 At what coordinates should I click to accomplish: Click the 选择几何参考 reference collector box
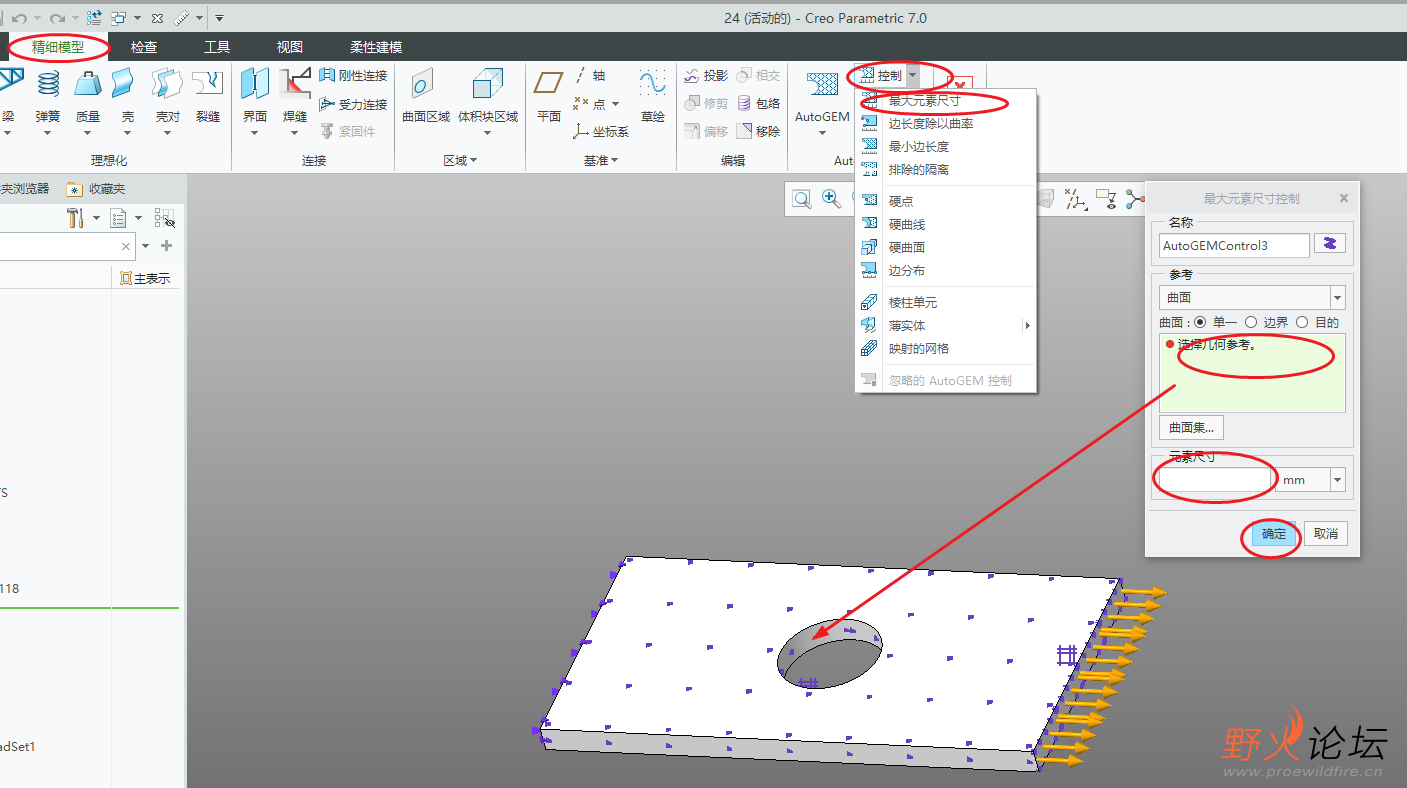coord(1252,373)
